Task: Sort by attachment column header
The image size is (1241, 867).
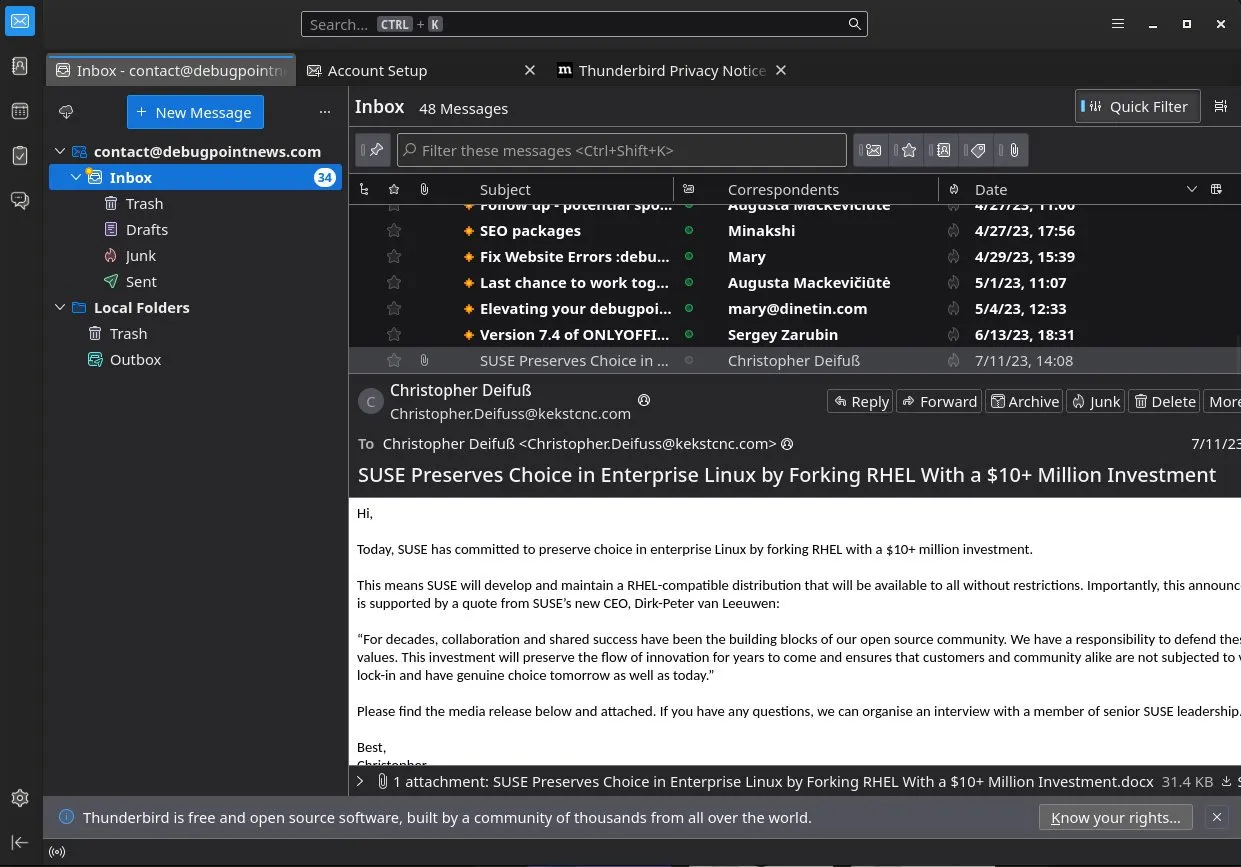Action: pyautogui.click(x=424, y=189)
